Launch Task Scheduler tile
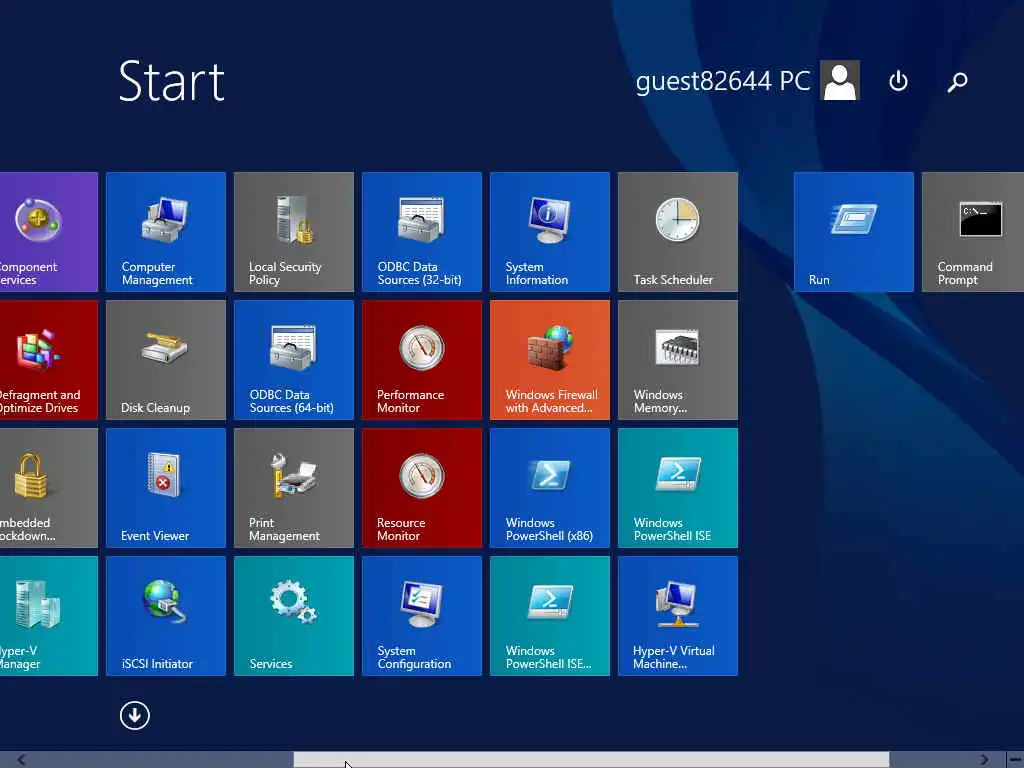 tap(678, 232)
